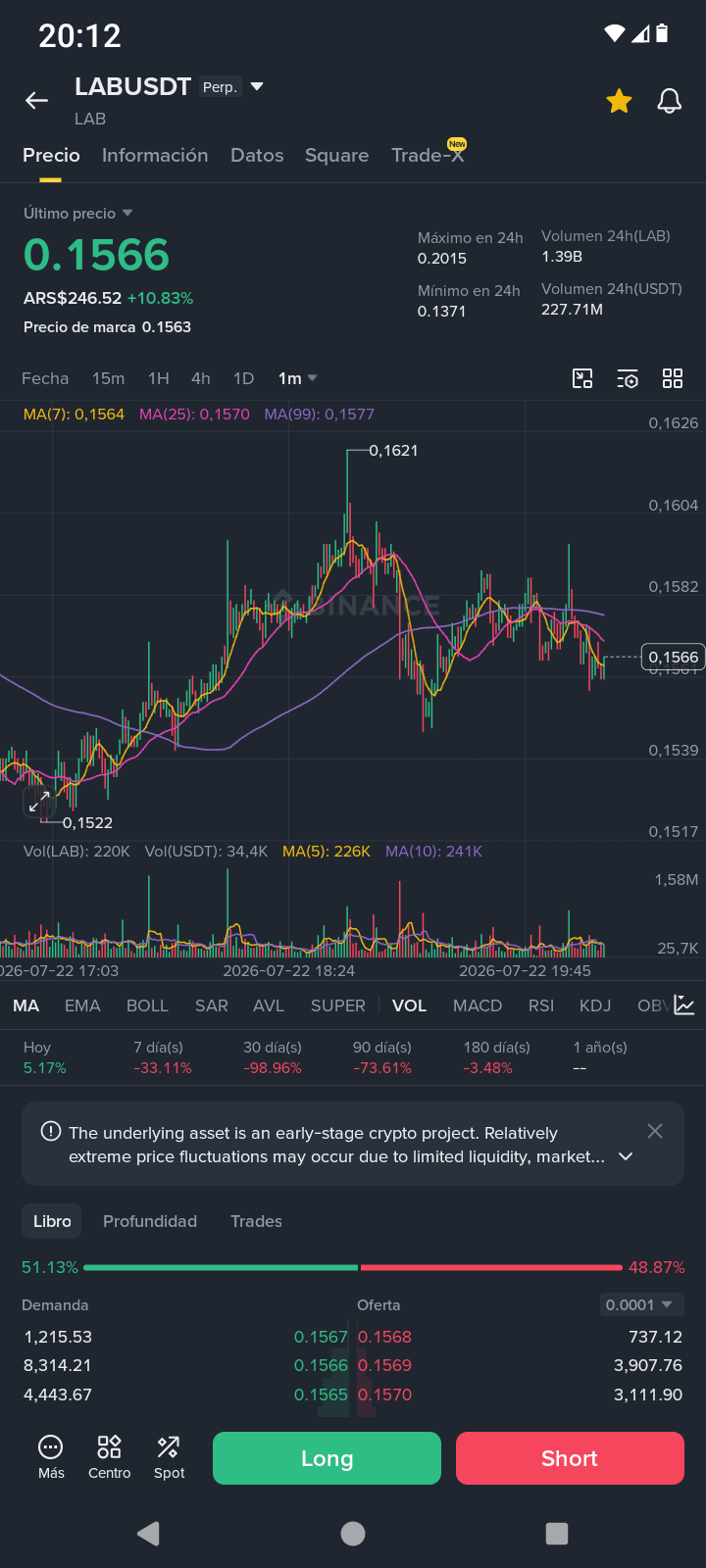
Task: Select the EMA indicator
Action: (x=82, y=1005)
